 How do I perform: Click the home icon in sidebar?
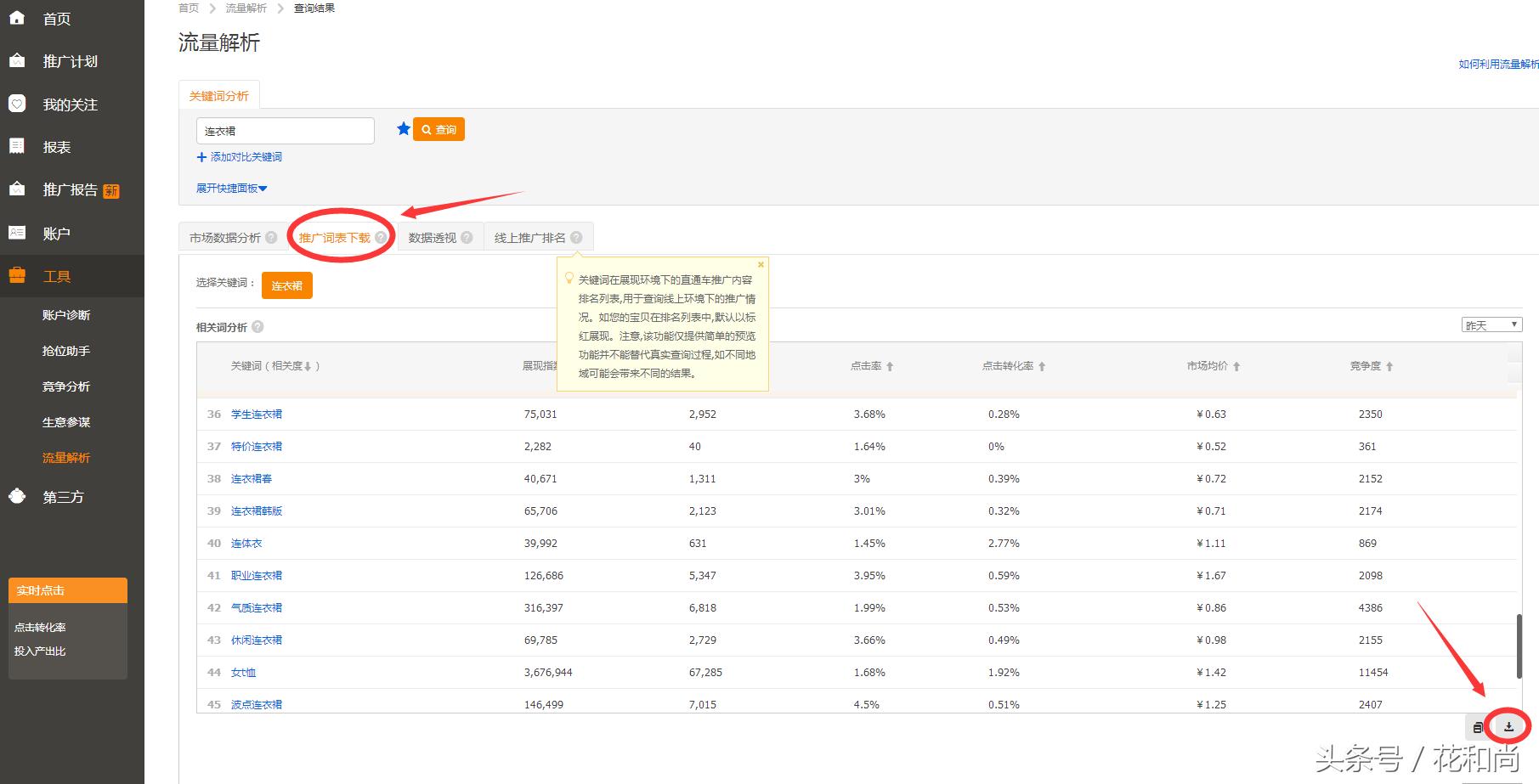pyautogui.click(x=17, y=17)
